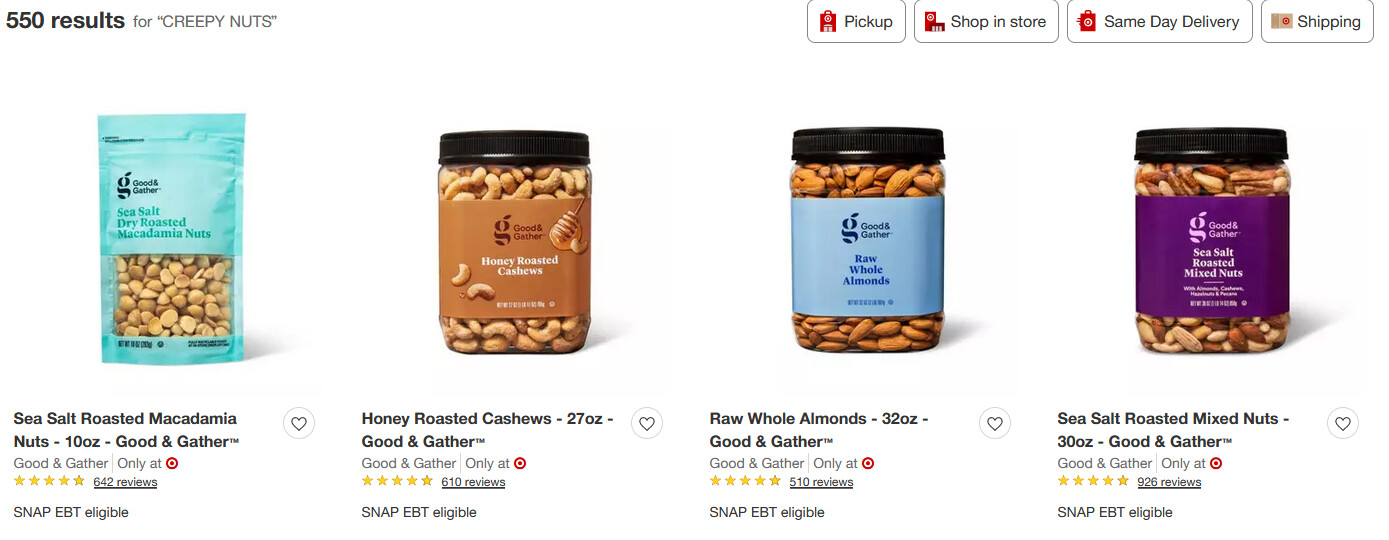Open the 510 reviews link for almonds

pos(821,482)
